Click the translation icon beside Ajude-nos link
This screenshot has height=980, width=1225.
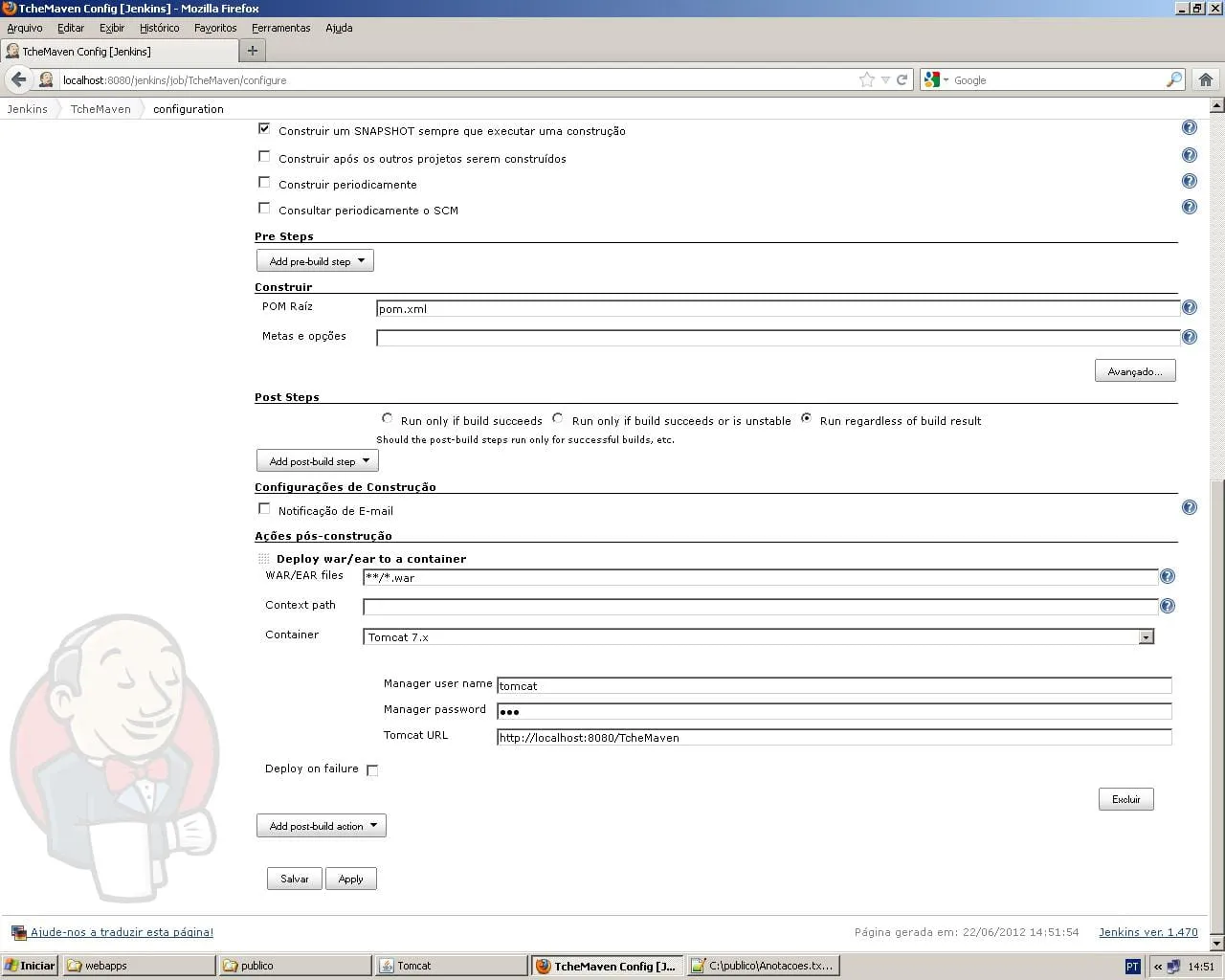pos(18,932)
